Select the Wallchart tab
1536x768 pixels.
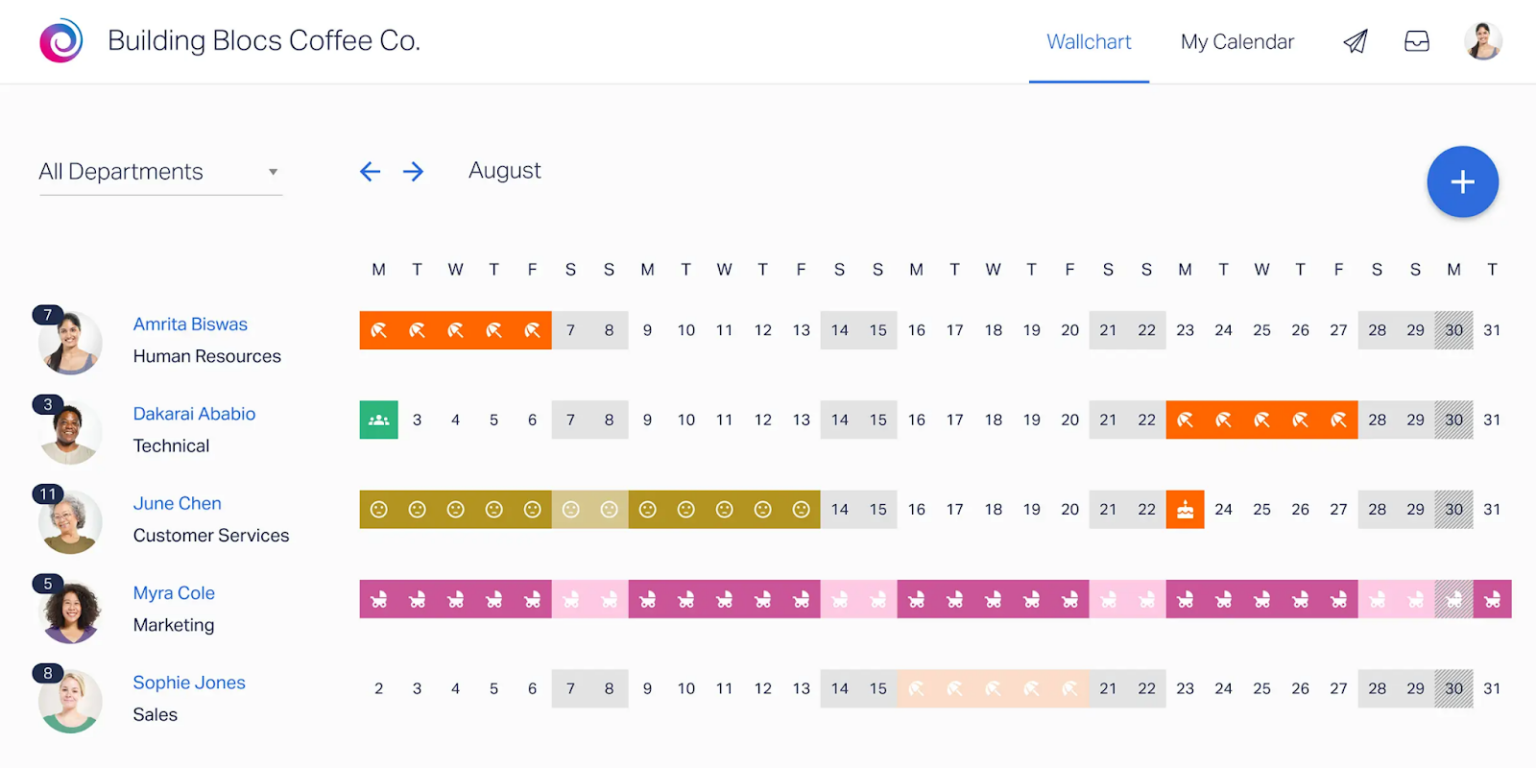click(x=1088, y=41)
